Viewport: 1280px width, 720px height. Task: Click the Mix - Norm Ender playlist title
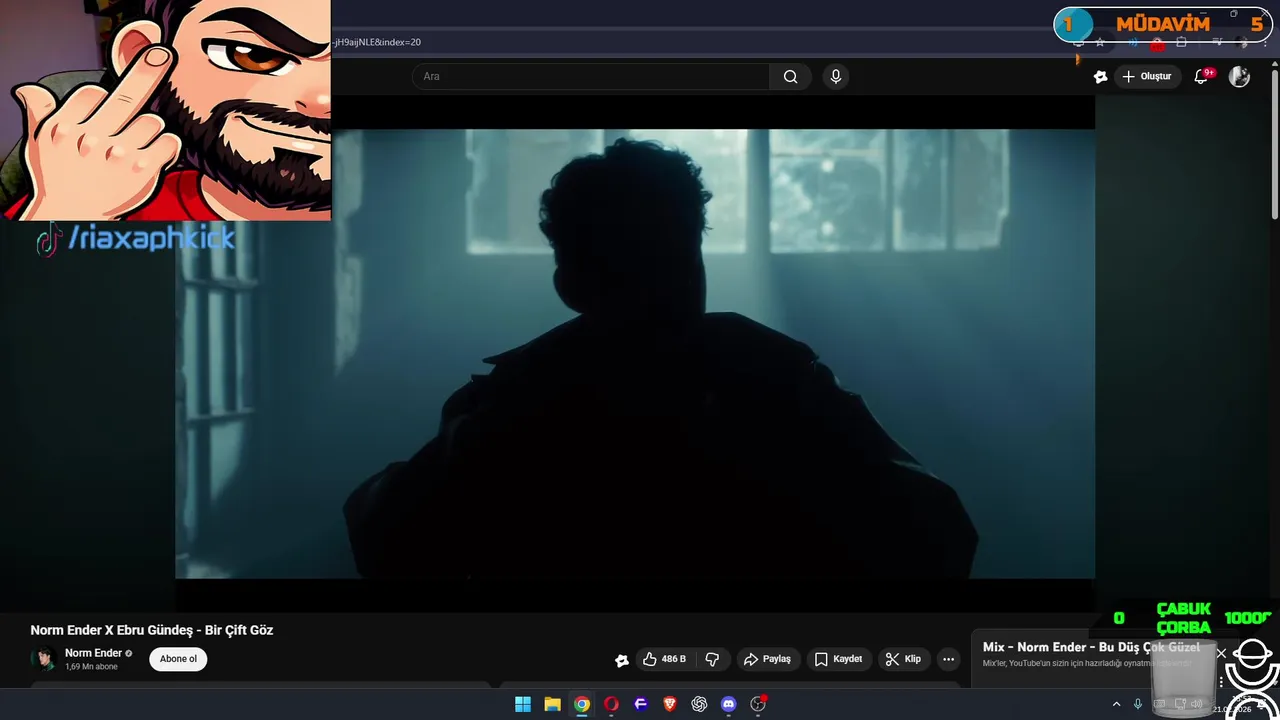pos(1091,647)
